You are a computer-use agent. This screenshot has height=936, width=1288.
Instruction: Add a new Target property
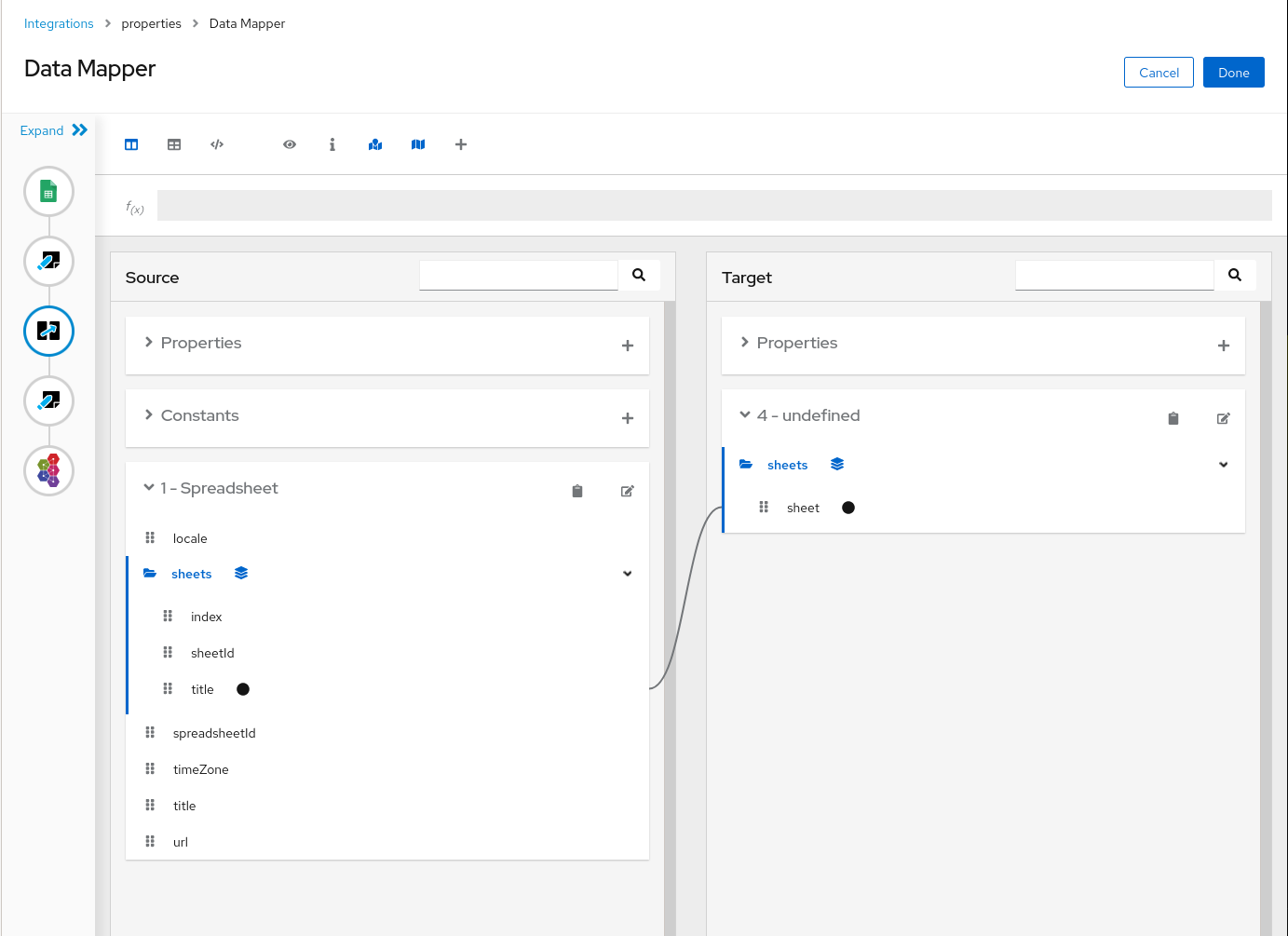coord(1224,346)
